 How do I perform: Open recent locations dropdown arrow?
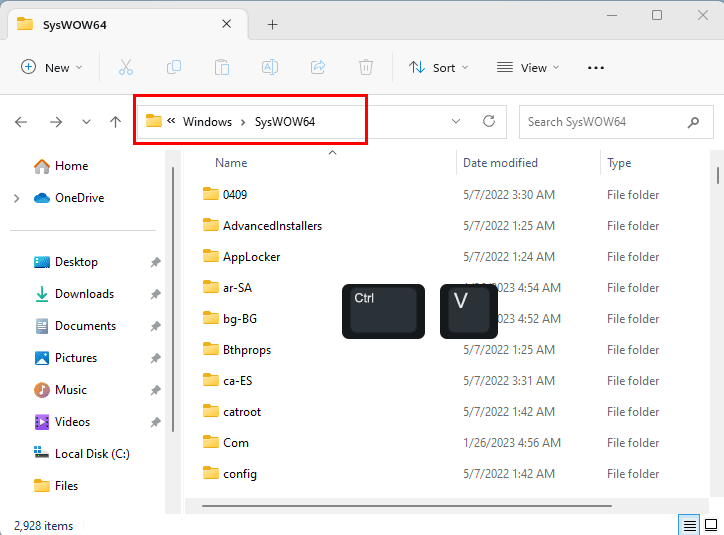coord(86,122)
